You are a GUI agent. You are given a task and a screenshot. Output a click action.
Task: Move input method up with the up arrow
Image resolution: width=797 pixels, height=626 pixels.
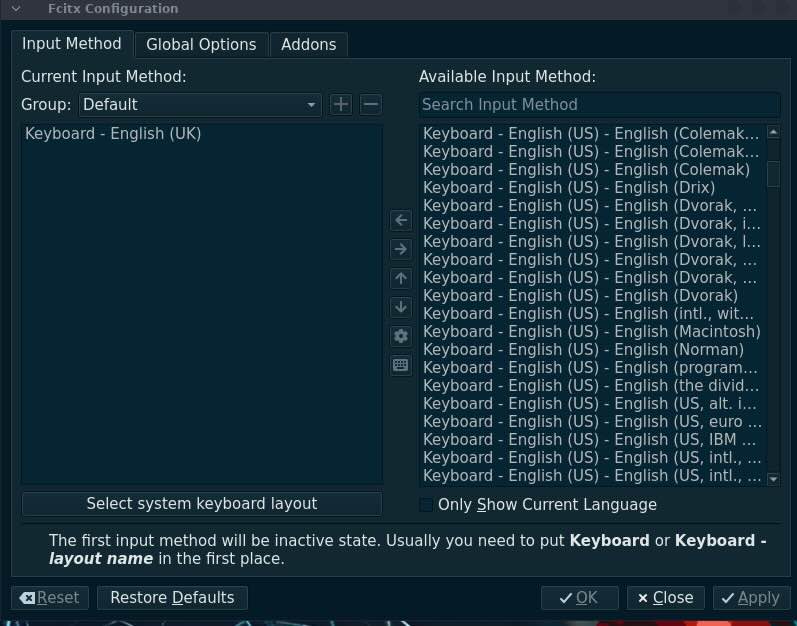[x=401, y=278]
